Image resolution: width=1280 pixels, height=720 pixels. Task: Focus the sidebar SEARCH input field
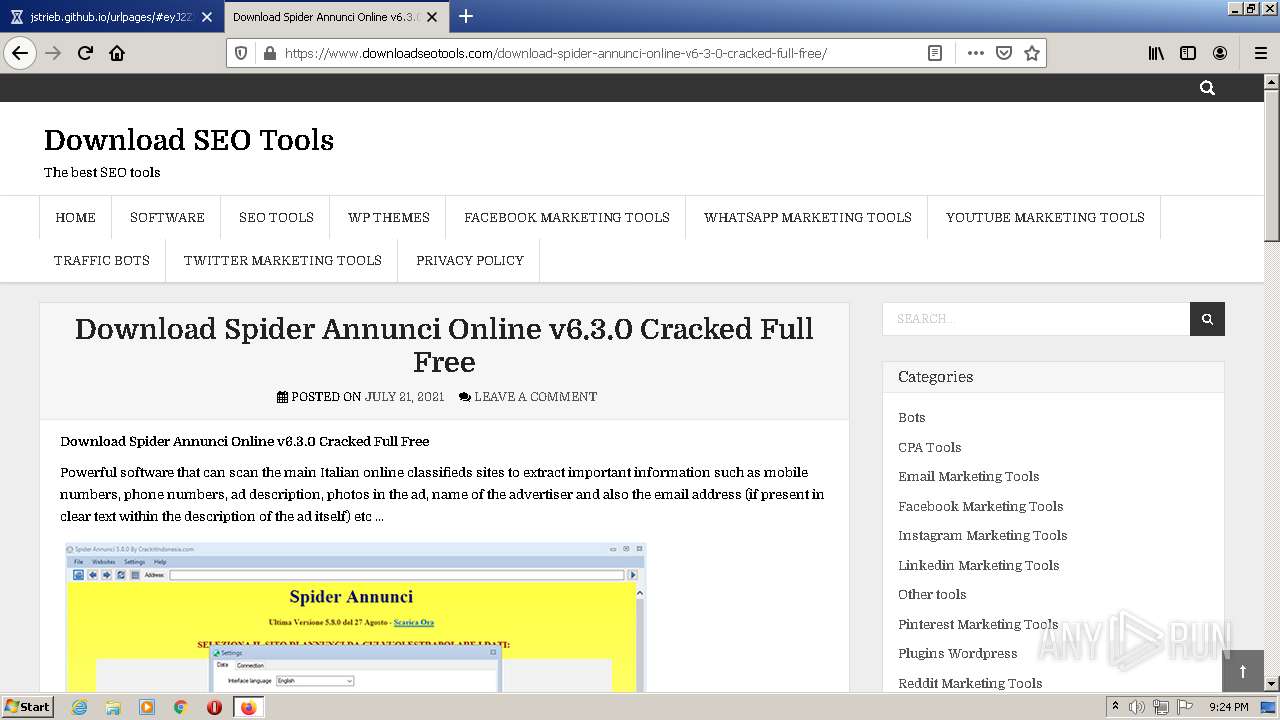(x=1036, y=319)
